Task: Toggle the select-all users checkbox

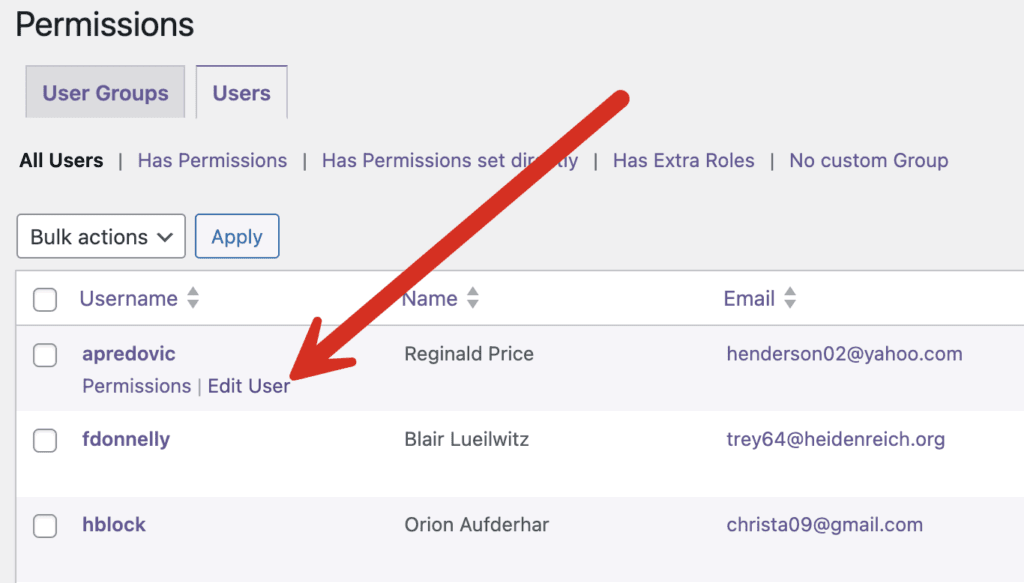Action: coord(45,299)
